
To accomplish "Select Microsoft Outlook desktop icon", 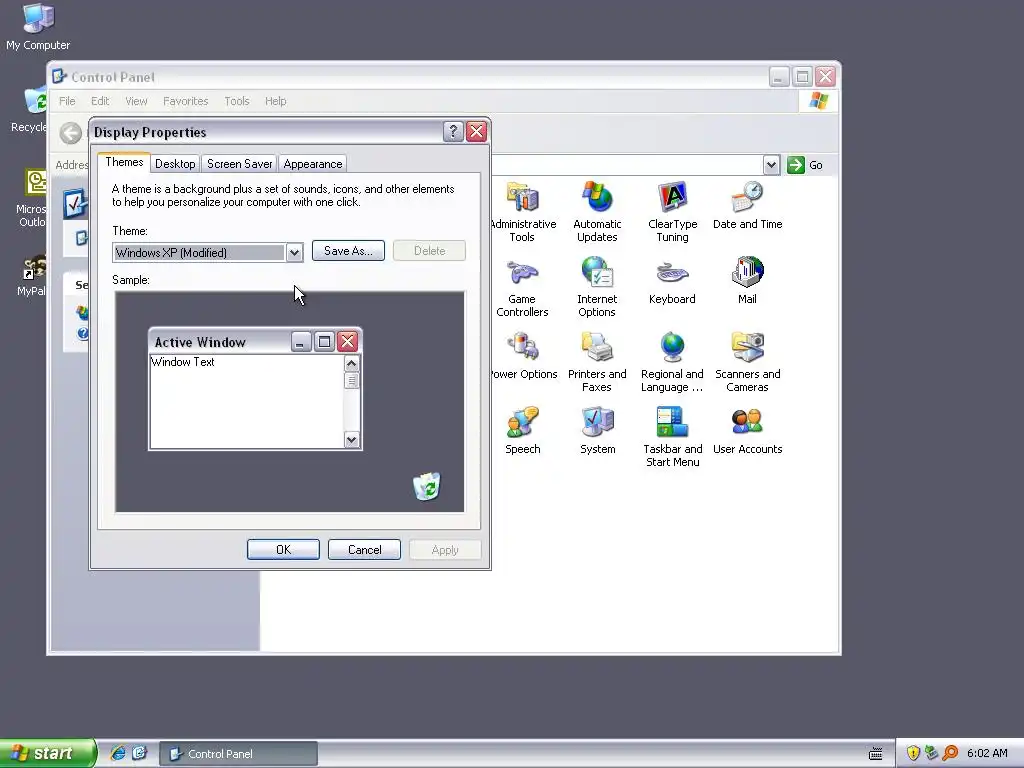I will point(31,198).
